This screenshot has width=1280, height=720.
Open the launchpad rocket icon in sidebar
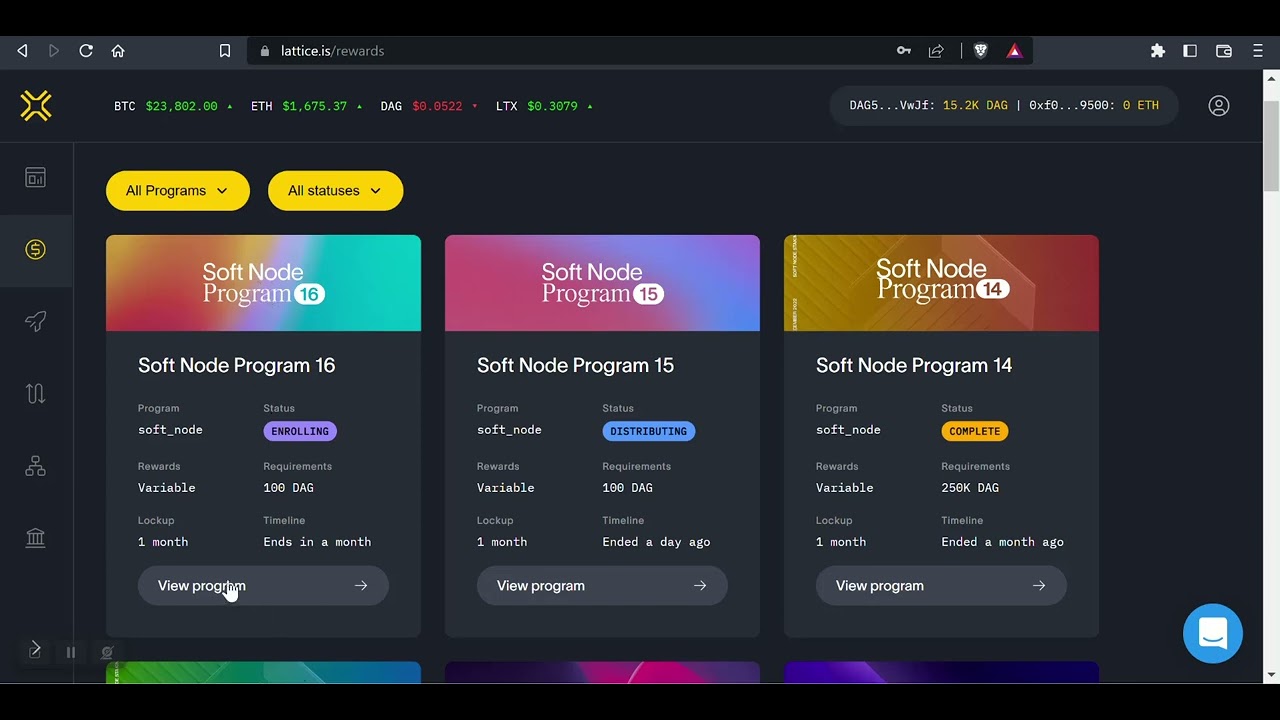(x=36, y=322)
